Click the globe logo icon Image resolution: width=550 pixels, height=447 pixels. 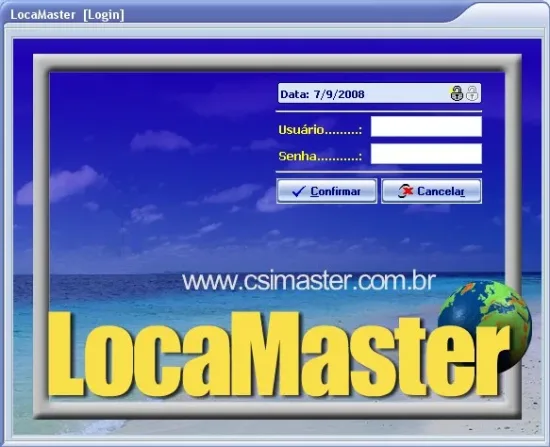485,326
